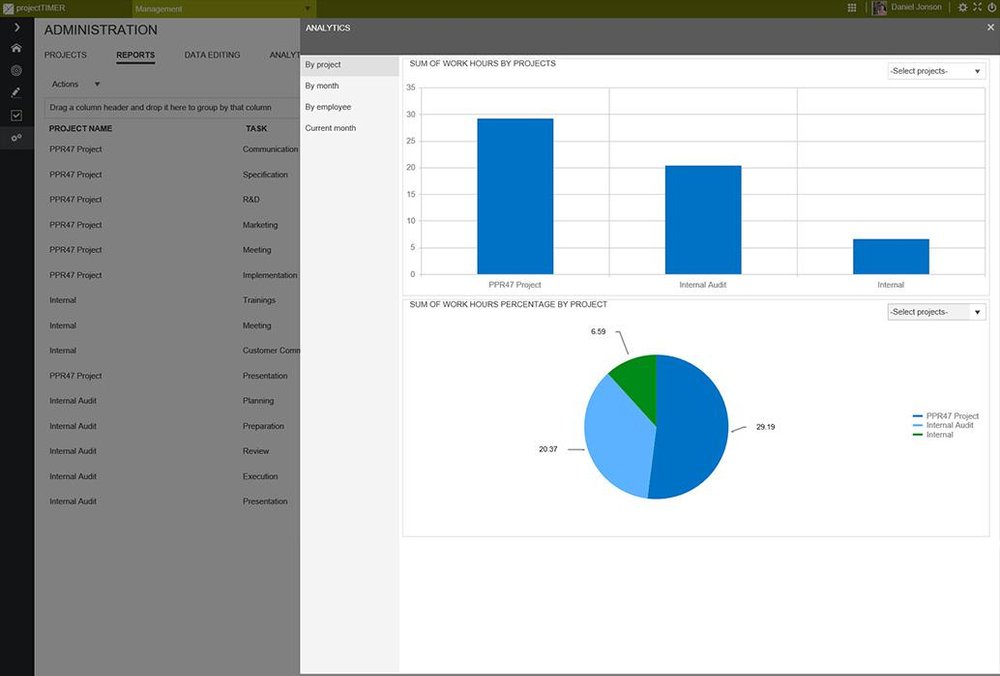Click the Planning task cell

click(x=258, y=401)
